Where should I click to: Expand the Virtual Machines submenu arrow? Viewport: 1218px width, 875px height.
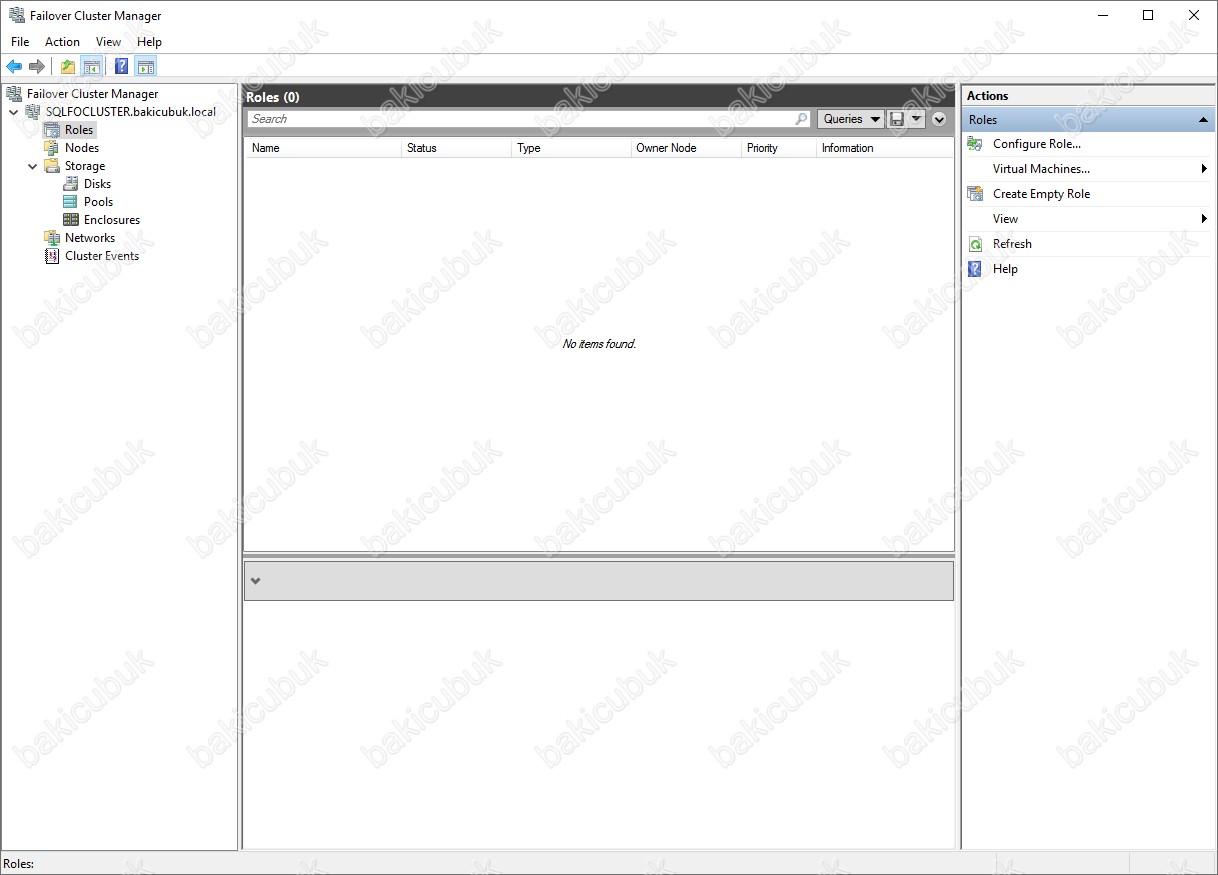click(x=1204, y=169)
